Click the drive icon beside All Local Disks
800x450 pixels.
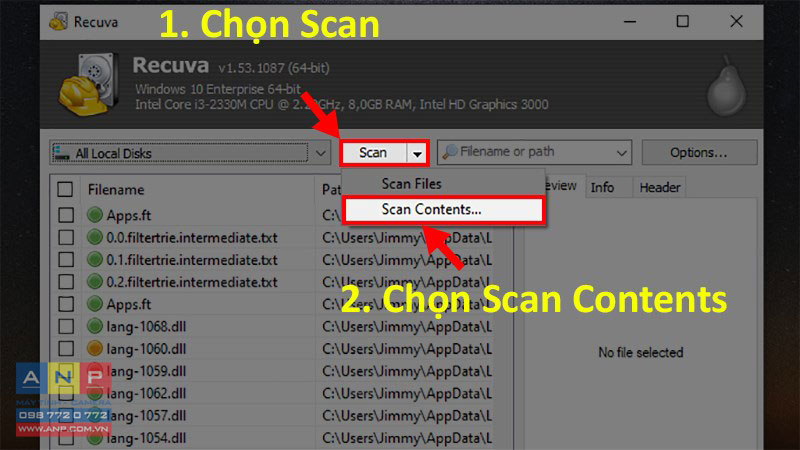62,153
